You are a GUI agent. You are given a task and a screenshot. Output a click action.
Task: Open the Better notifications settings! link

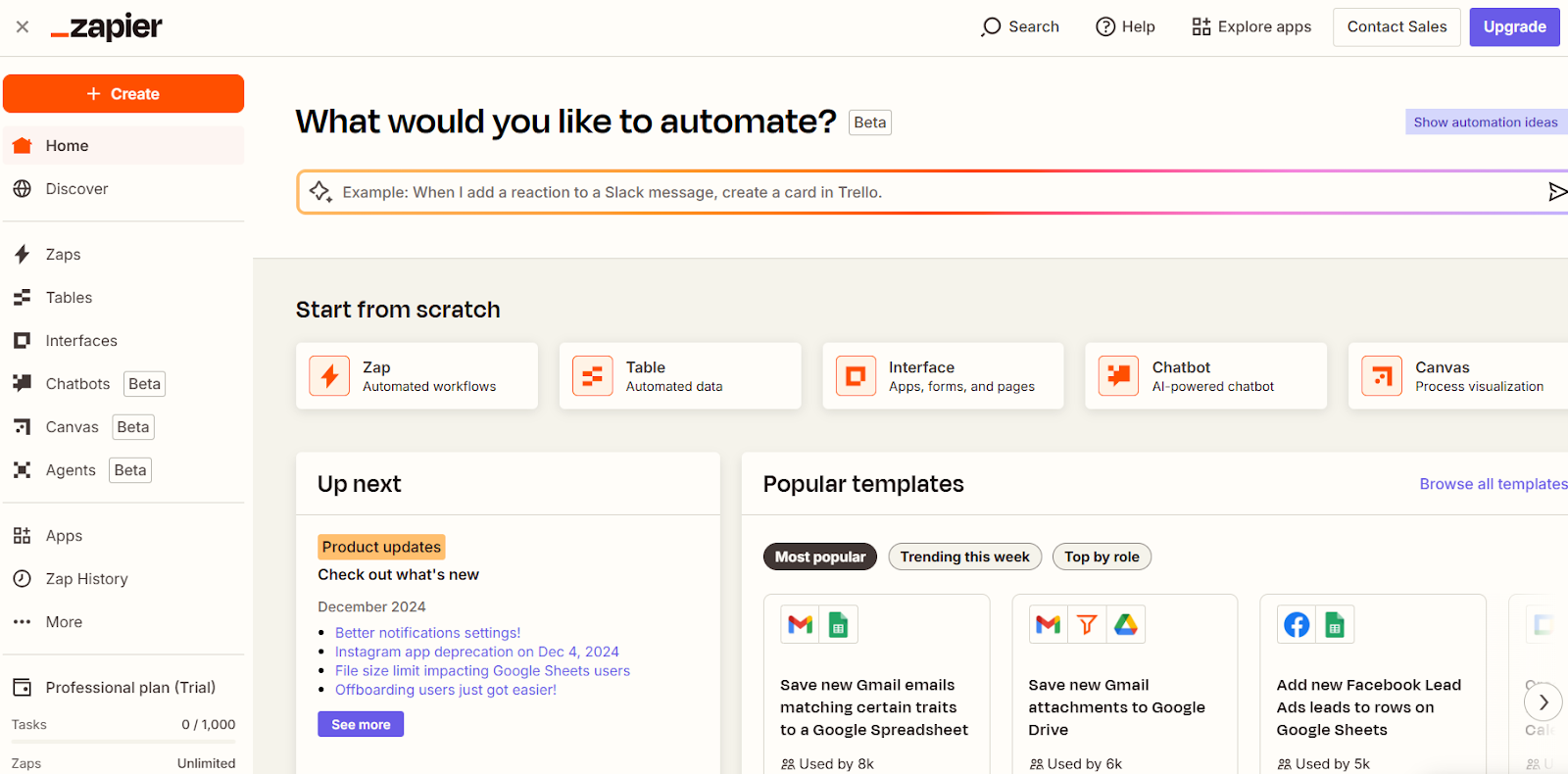point(428,633)
